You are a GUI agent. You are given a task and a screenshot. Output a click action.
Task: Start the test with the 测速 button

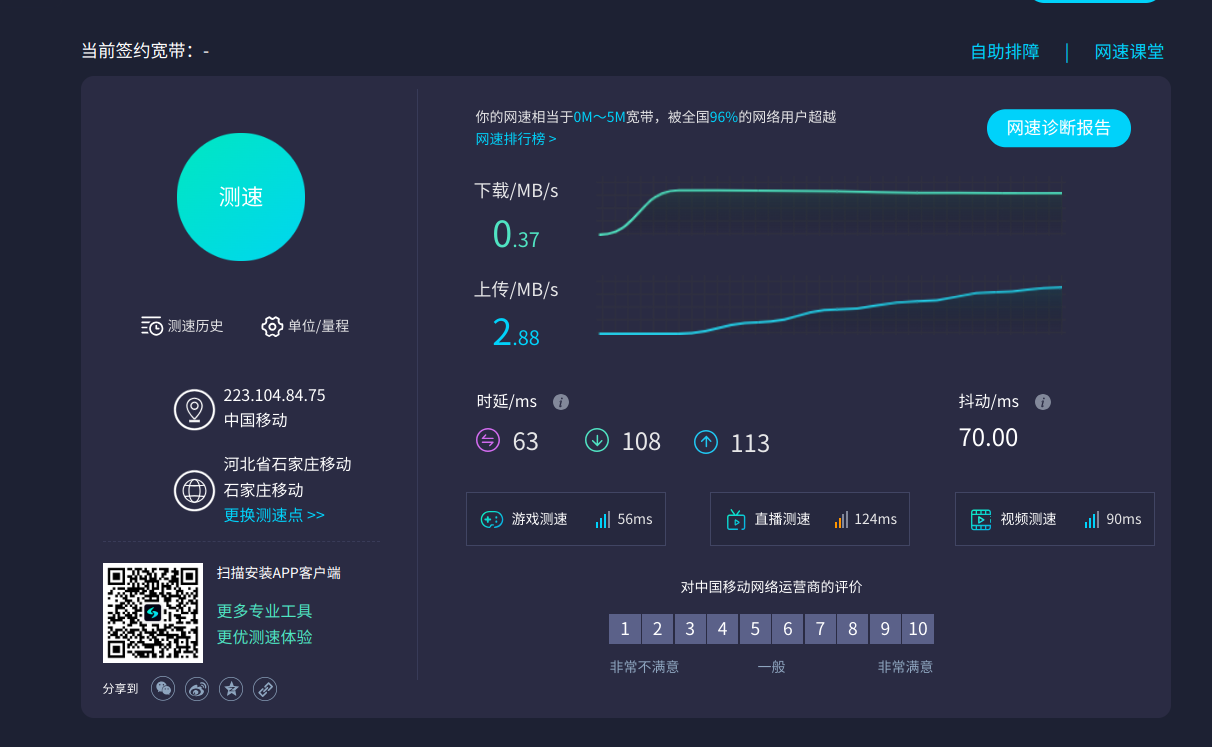point(241,197)
